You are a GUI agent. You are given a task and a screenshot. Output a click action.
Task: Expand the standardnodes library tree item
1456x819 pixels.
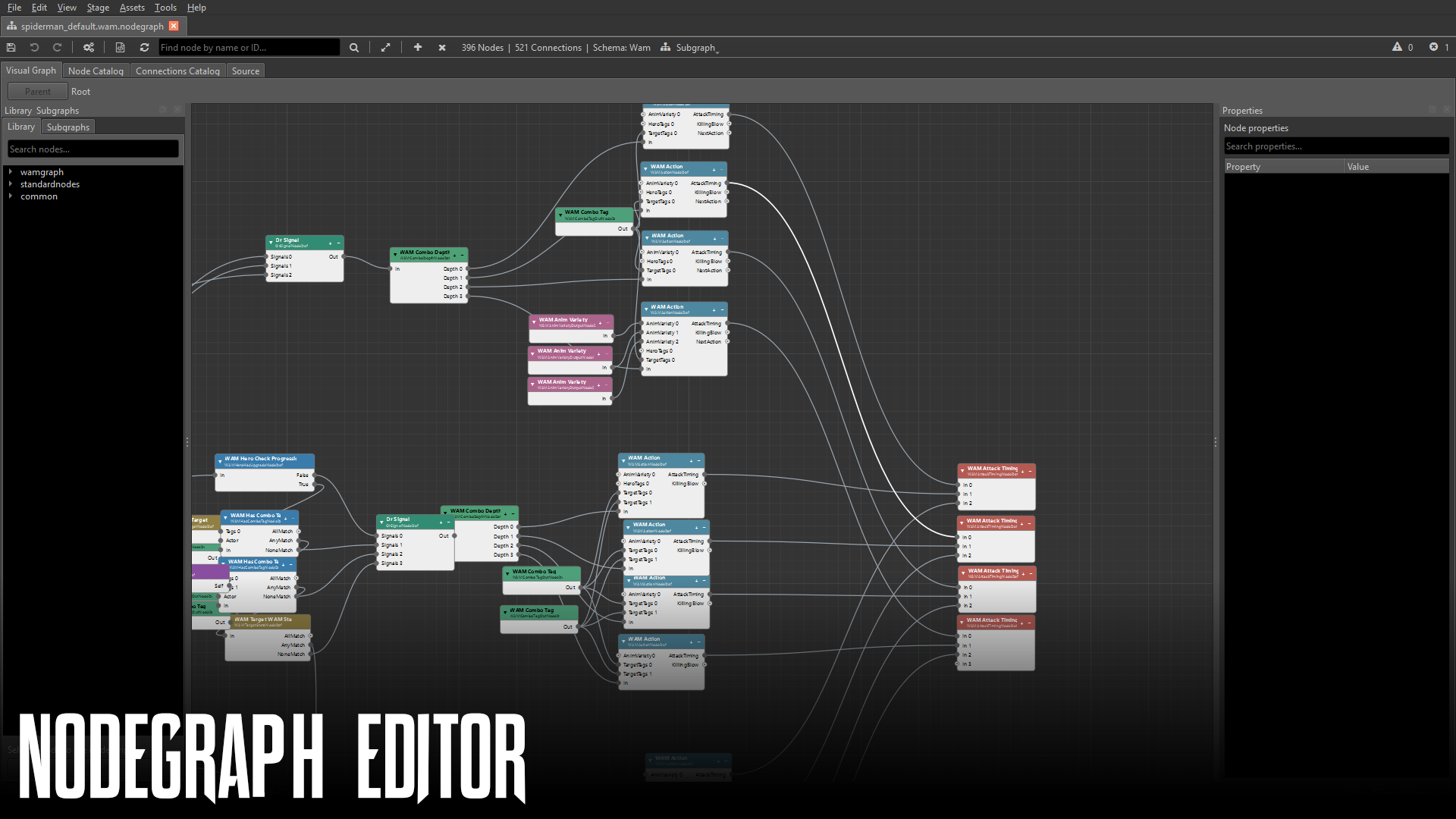pos(11,184)
